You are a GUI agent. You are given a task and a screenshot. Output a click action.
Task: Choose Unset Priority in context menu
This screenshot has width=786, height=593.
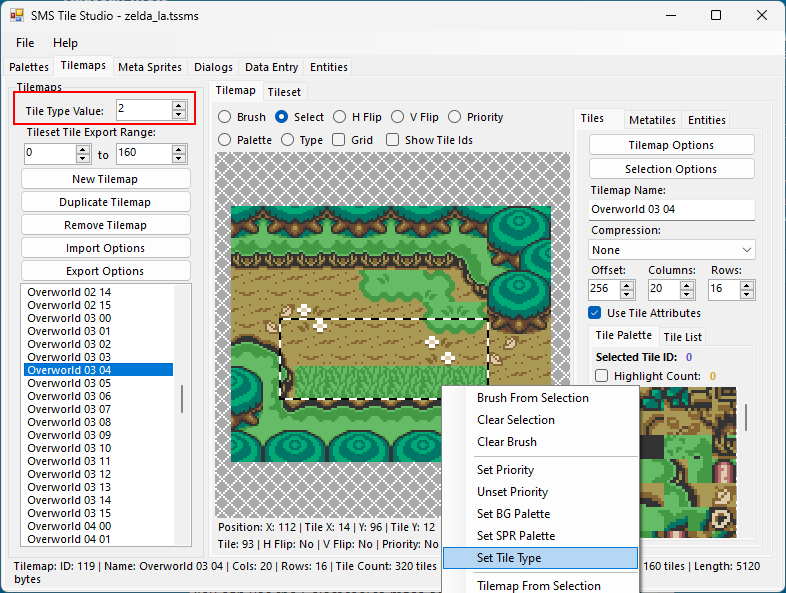(x=540, y=492)
